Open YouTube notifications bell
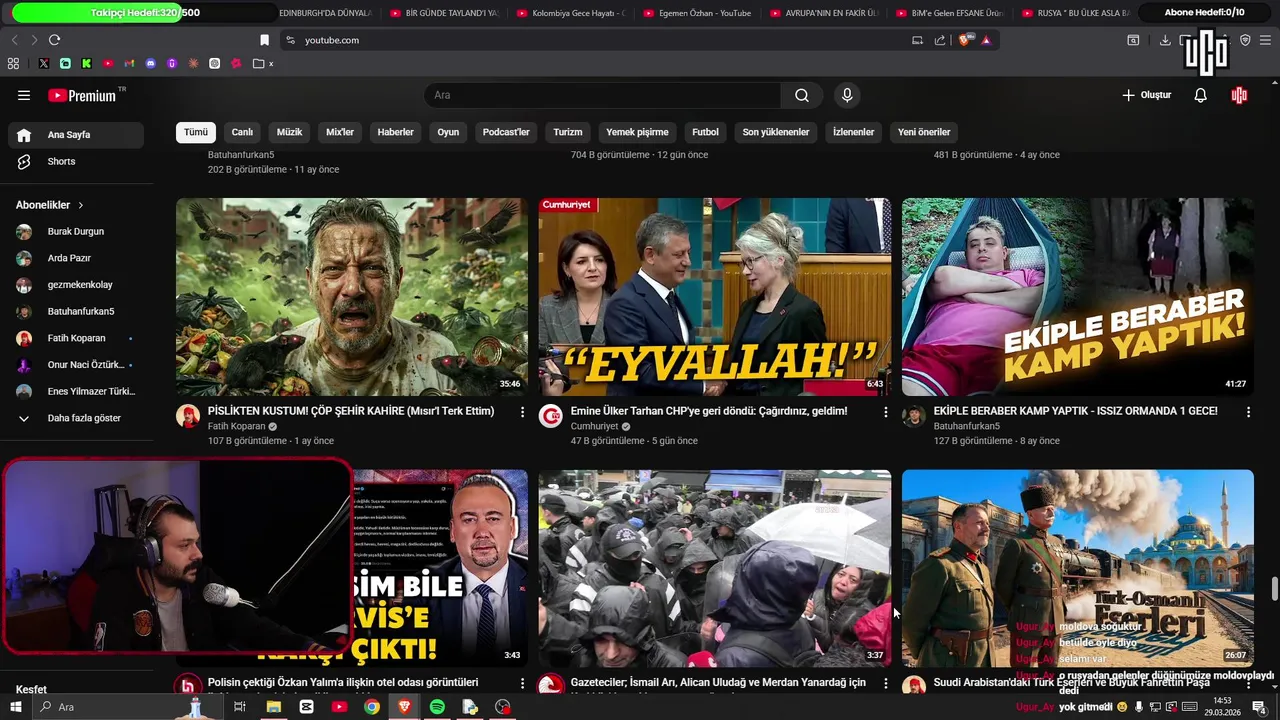Screen dimensions: 1280x720 pyautogui.click(x=1200, y=95)
